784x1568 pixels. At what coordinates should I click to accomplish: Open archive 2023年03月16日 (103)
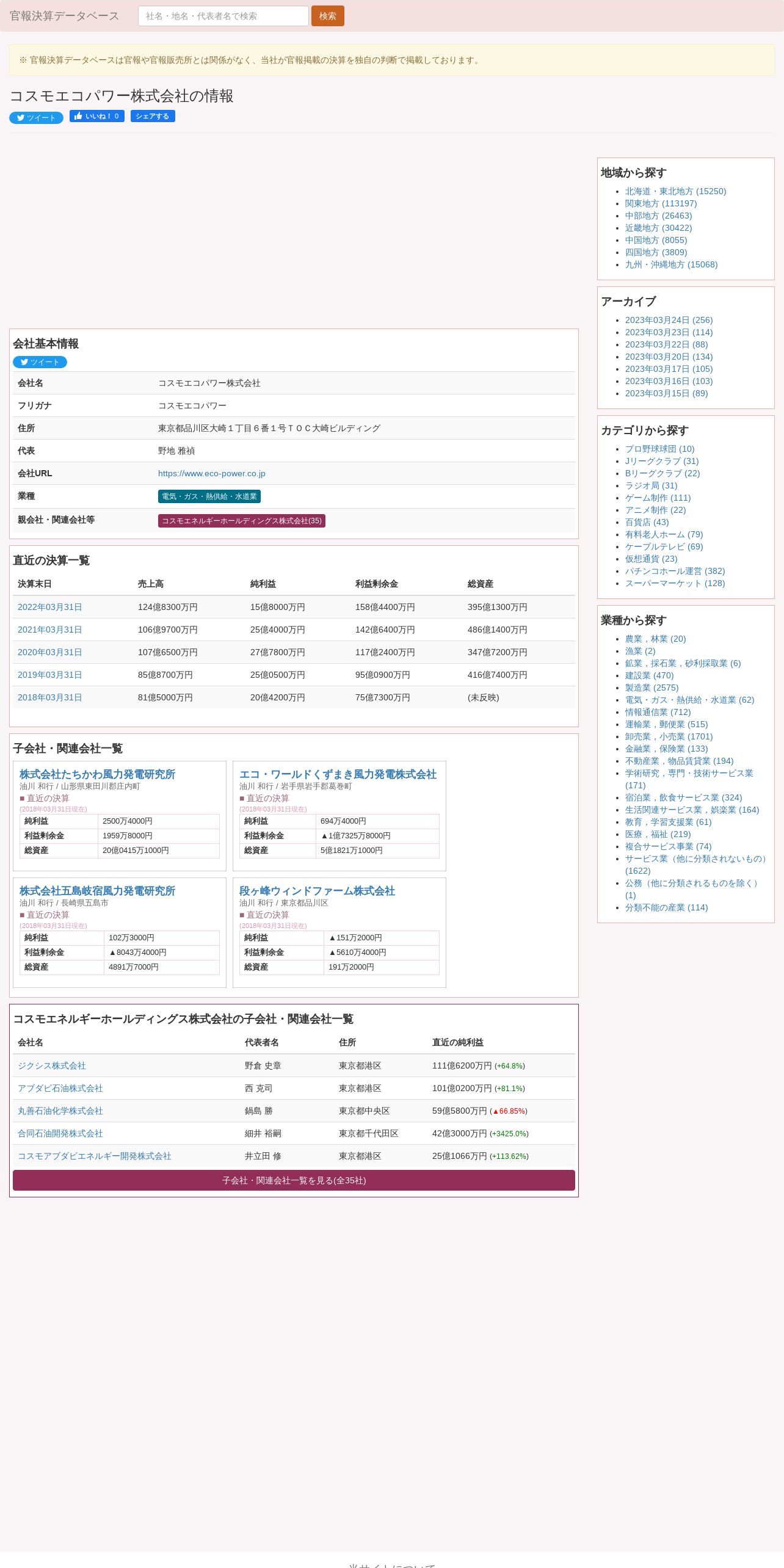(669, 381)
